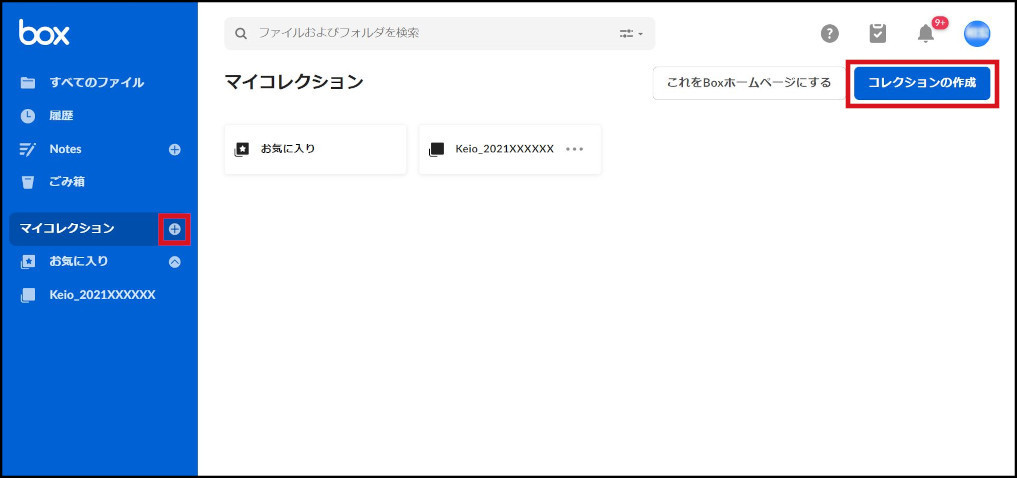Open the tasks clipboard icon
This screenshot has width=1017, height=478.
tap(877, 34)
